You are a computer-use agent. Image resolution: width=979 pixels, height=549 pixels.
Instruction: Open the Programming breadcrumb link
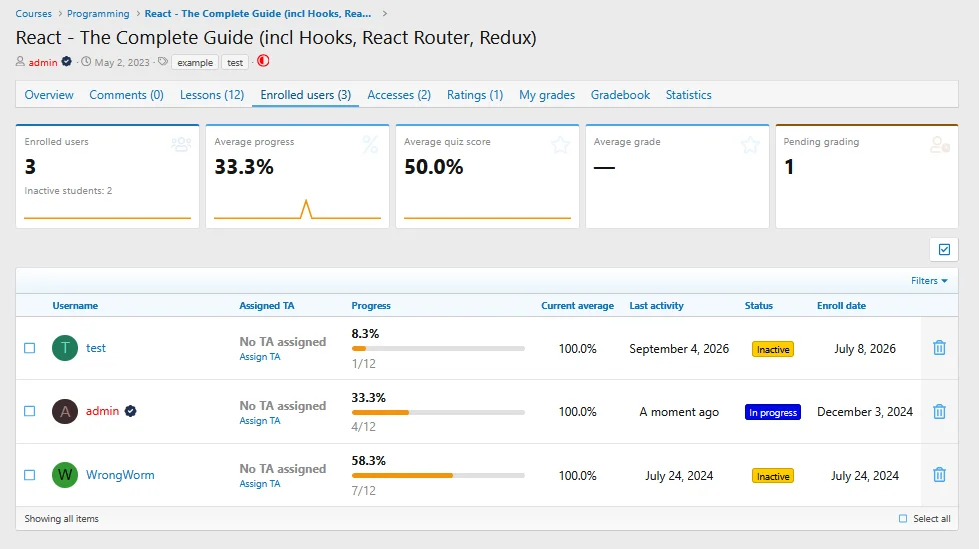[98, 13]
